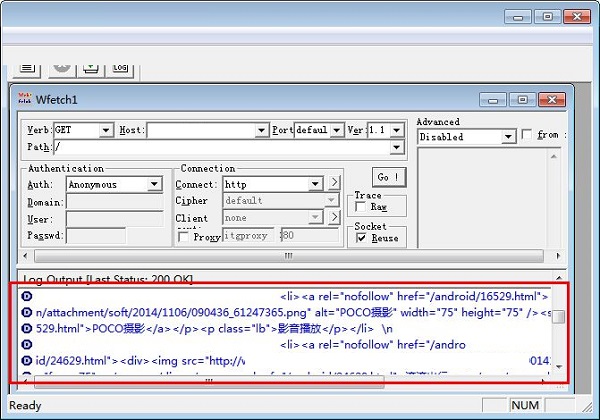Click the first blue D log entry icon
600x420 pixels.
(x=27, y=297)
